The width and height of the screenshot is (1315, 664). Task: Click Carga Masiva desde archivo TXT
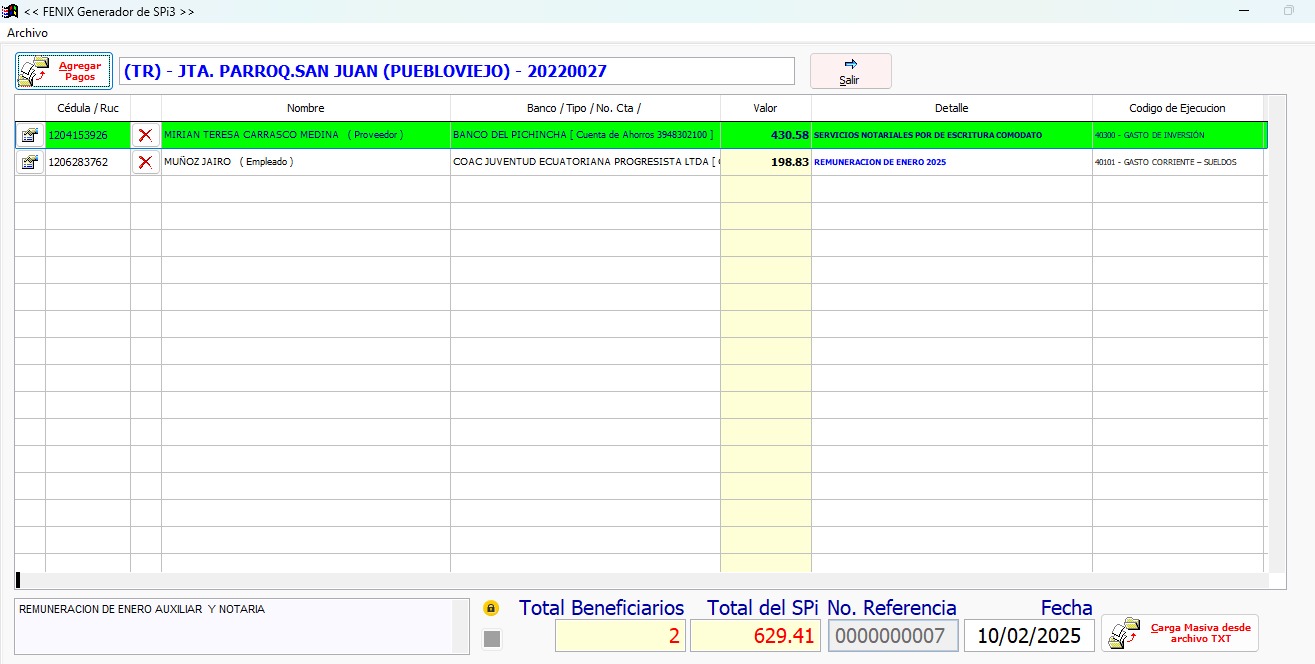(x=1180, y=633)
